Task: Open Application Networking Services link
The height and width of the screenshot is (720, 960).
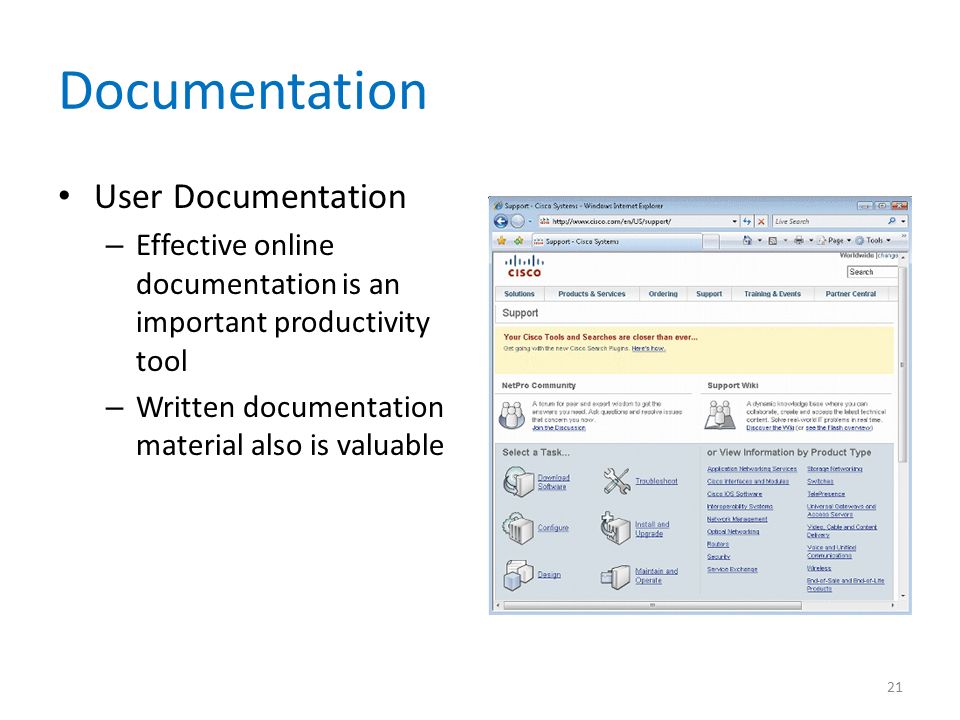Action: click(x=752, y=469)
